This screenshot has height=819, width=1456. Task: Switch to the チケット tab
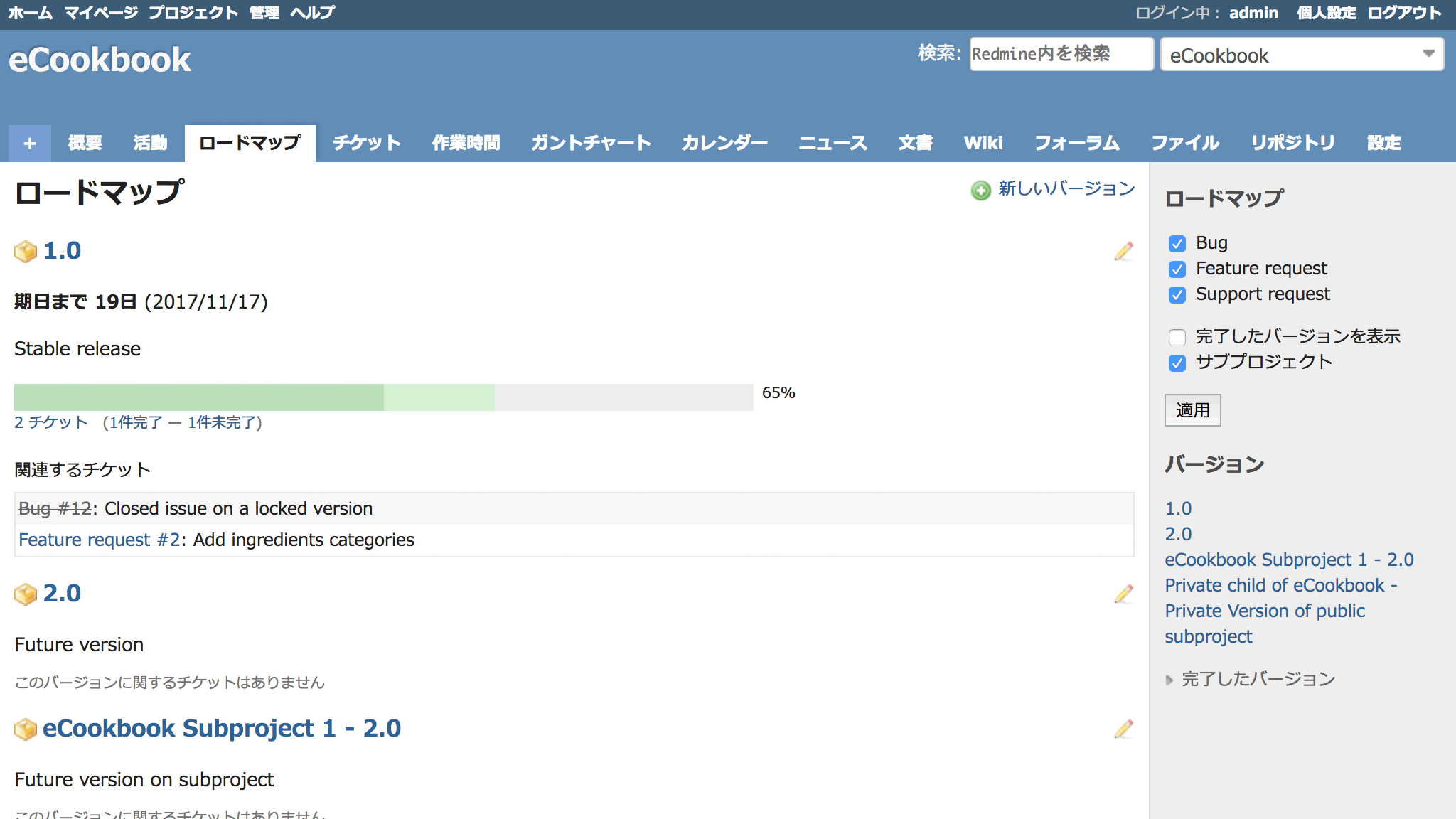(367, 143)
